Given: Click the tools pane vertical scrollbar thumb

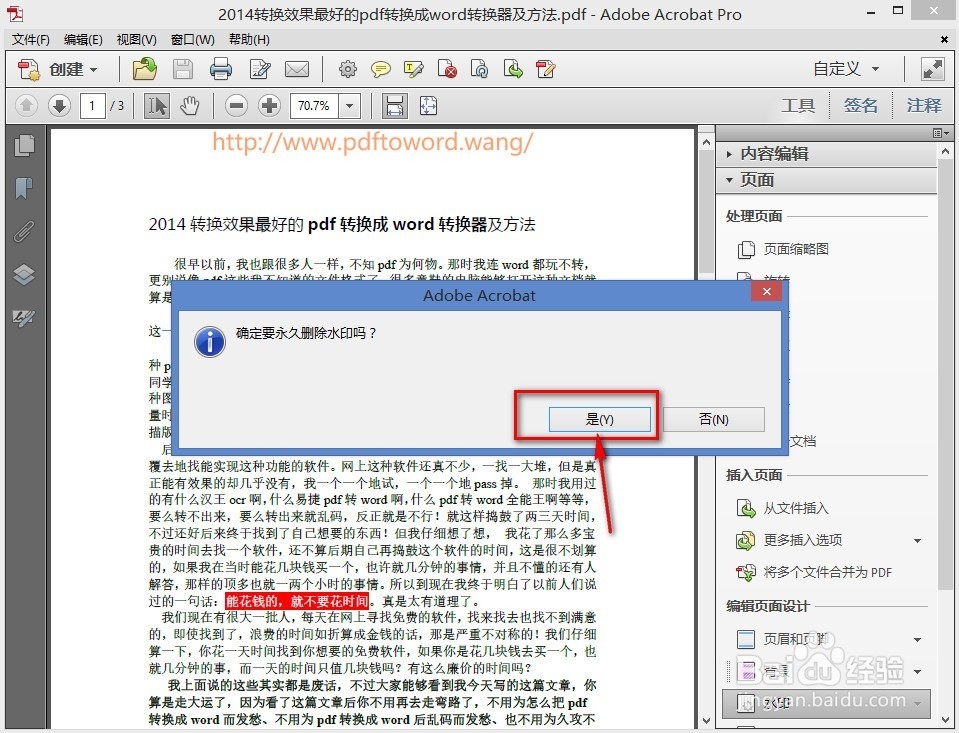Looking at the screenshot, I should (946, 374).
